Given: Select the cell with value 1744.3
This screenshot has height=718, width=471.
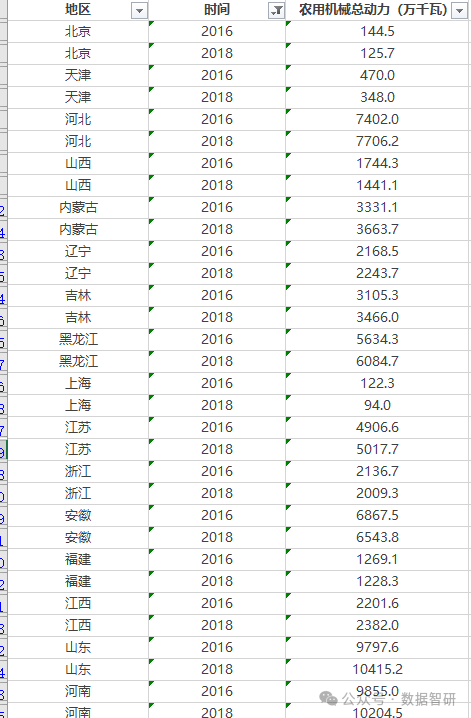Looking at the screenshot, I should [x=377, y=163].
